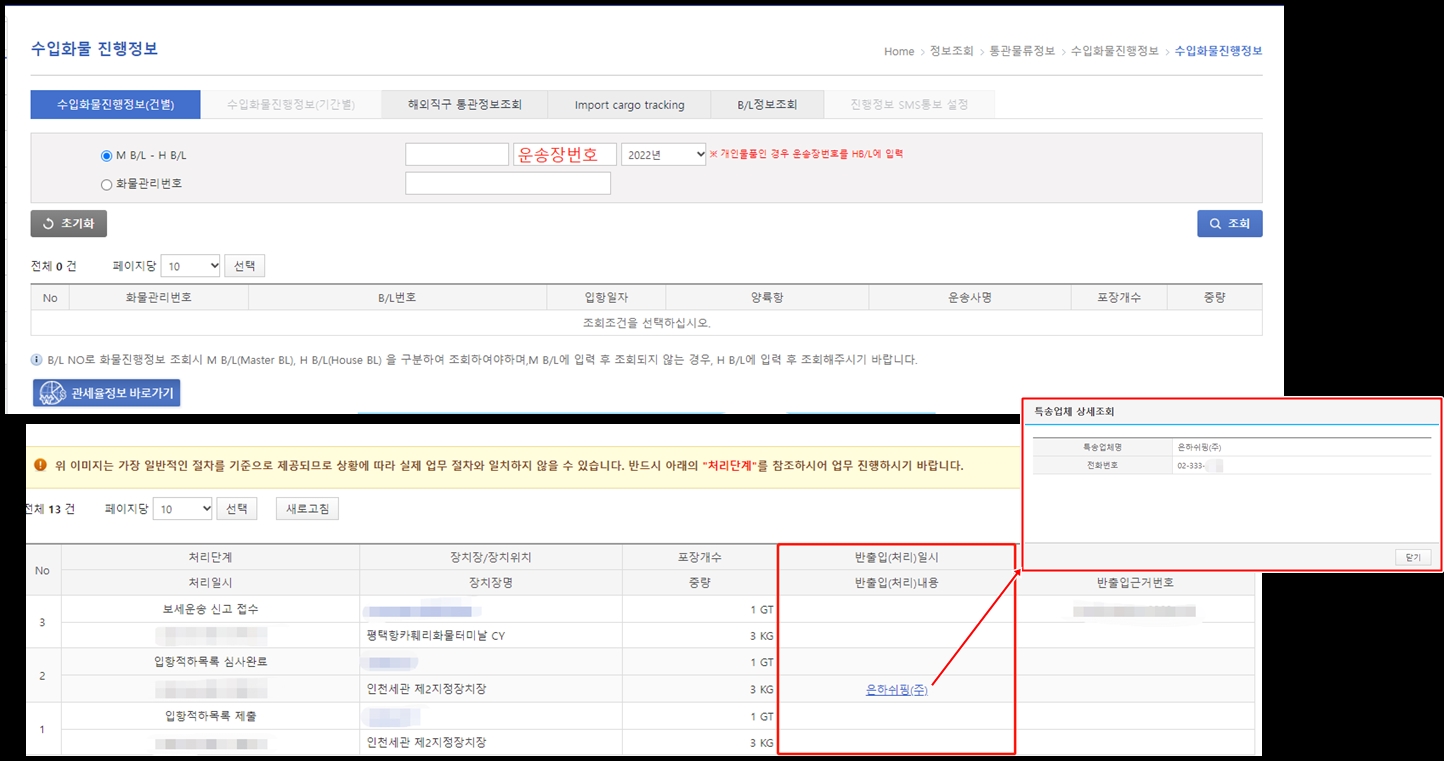
Task: Select the 화물관리번호 radio button
Action: [107, 184]
